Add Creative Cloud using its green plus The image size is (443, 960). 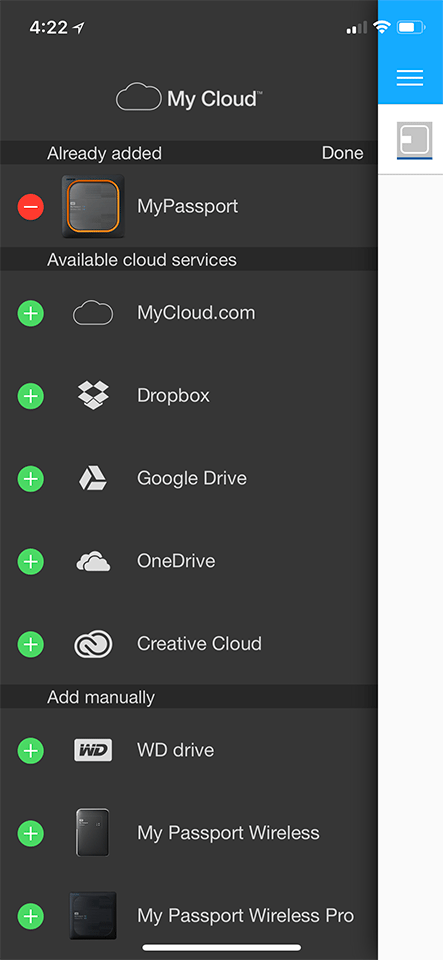[x=30, y=643]
